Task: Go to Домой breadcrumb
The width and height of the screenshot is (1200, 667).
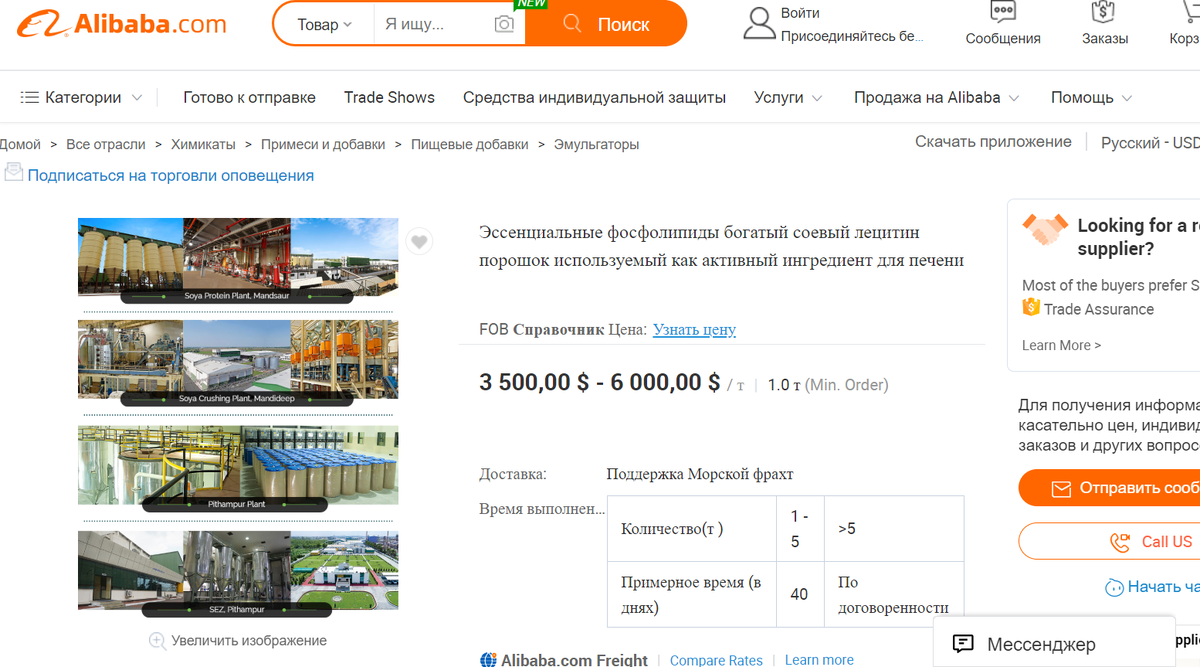Action: (20, 144)
